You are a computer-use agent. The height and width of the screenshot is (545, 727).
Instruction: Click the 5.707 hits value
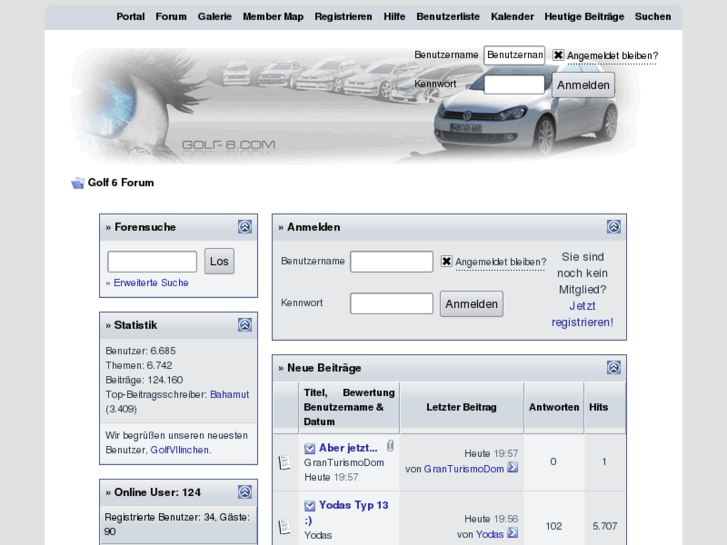click(x=605, y=526)
